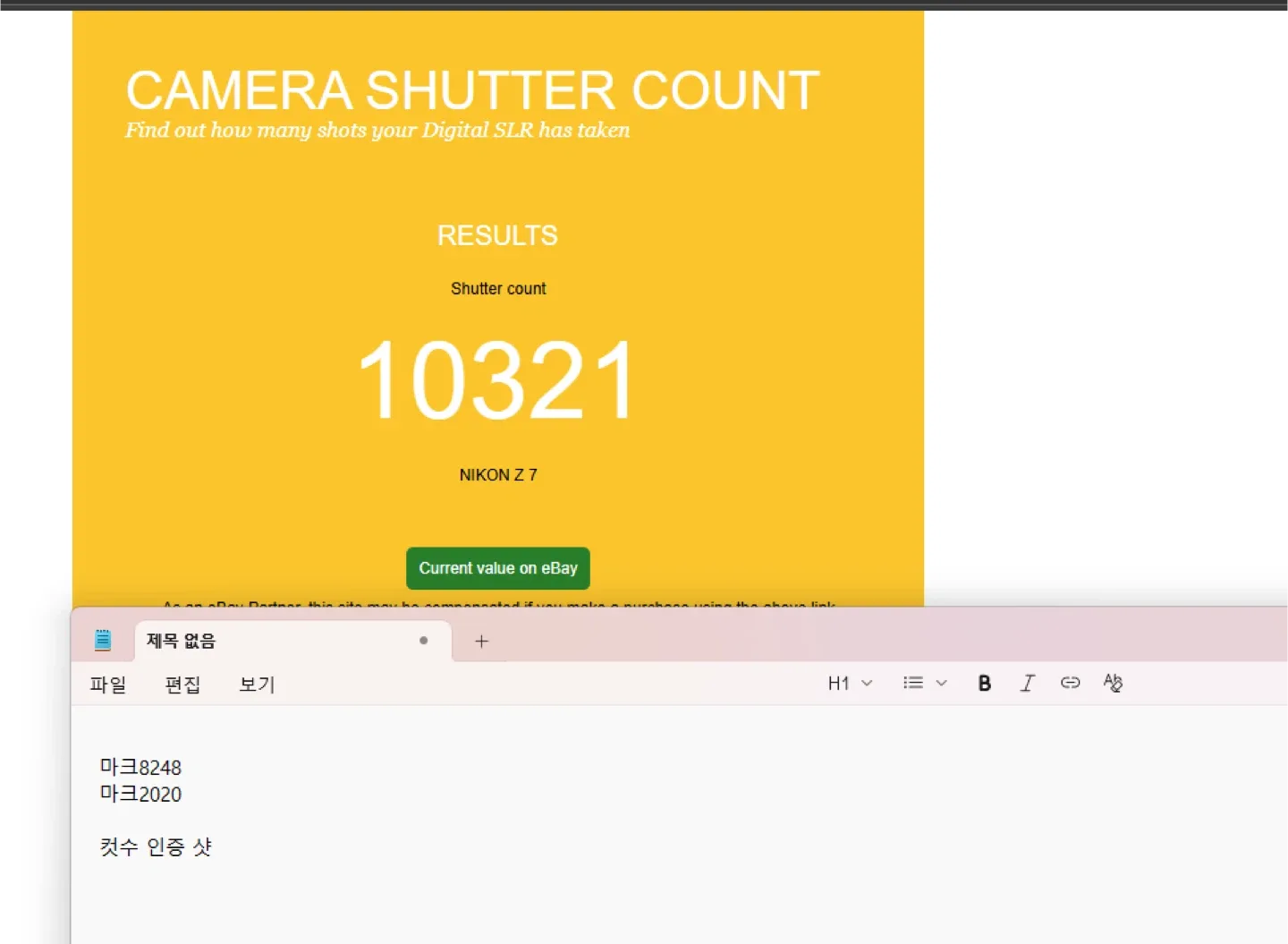Screen dimensions: 1288x944
Task: Select the 제목 없음 tab
Action: point(293,641)
